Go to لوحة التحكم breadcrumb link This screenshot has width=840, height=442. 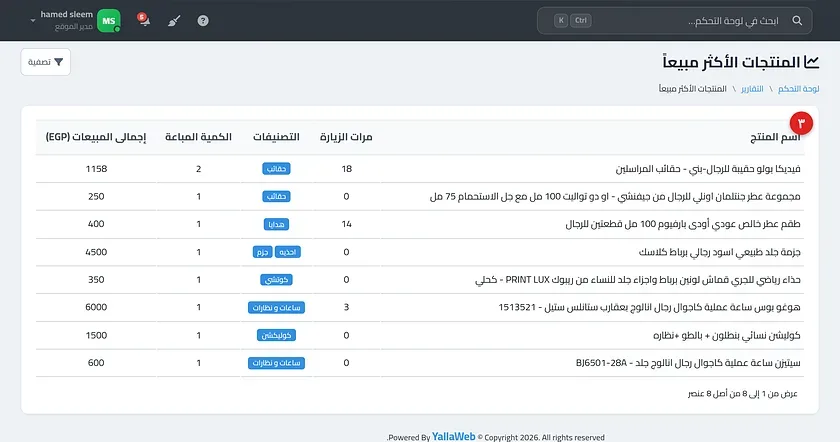[x=798, y=89]
